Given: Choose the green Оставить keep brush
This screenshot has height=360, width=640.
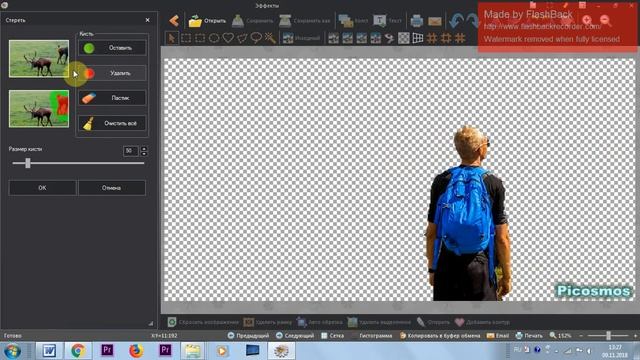Looking at the screenshot, I should [112, 48].
